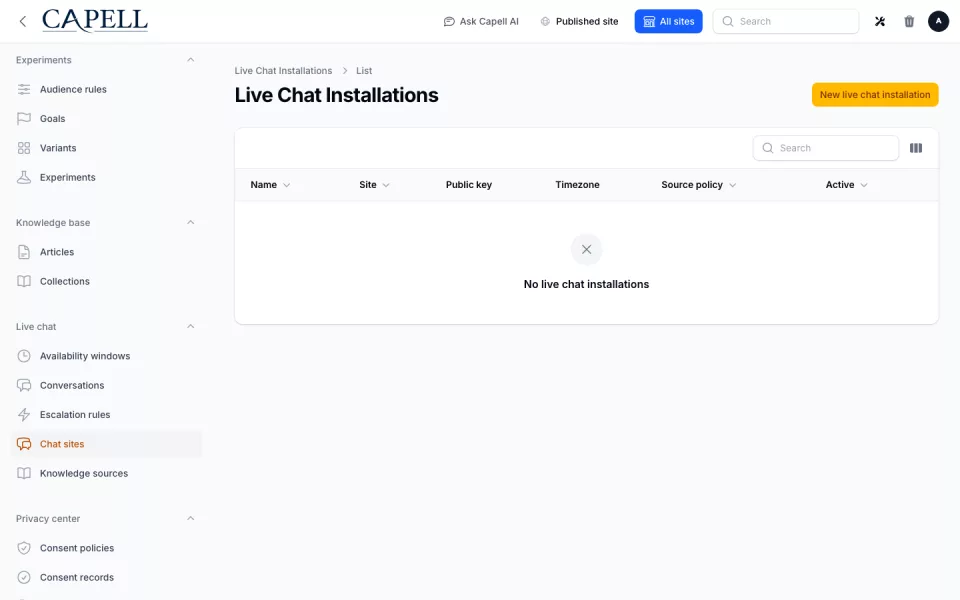The image size is (960, 600).
Task: Collapse the Privacy center sidebar group
Action: tap(190, 519)
